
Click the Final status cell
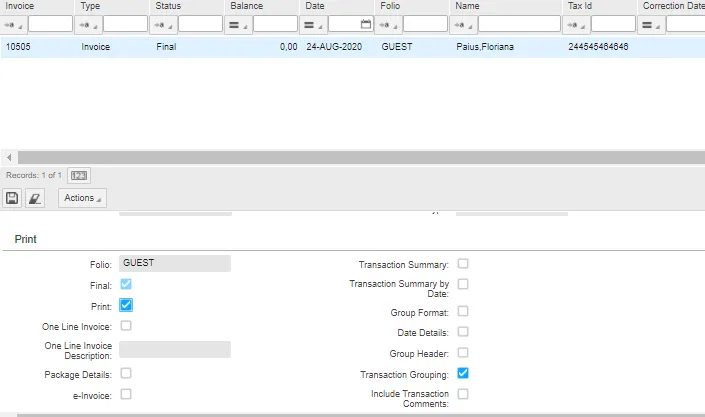click(166, 47)
